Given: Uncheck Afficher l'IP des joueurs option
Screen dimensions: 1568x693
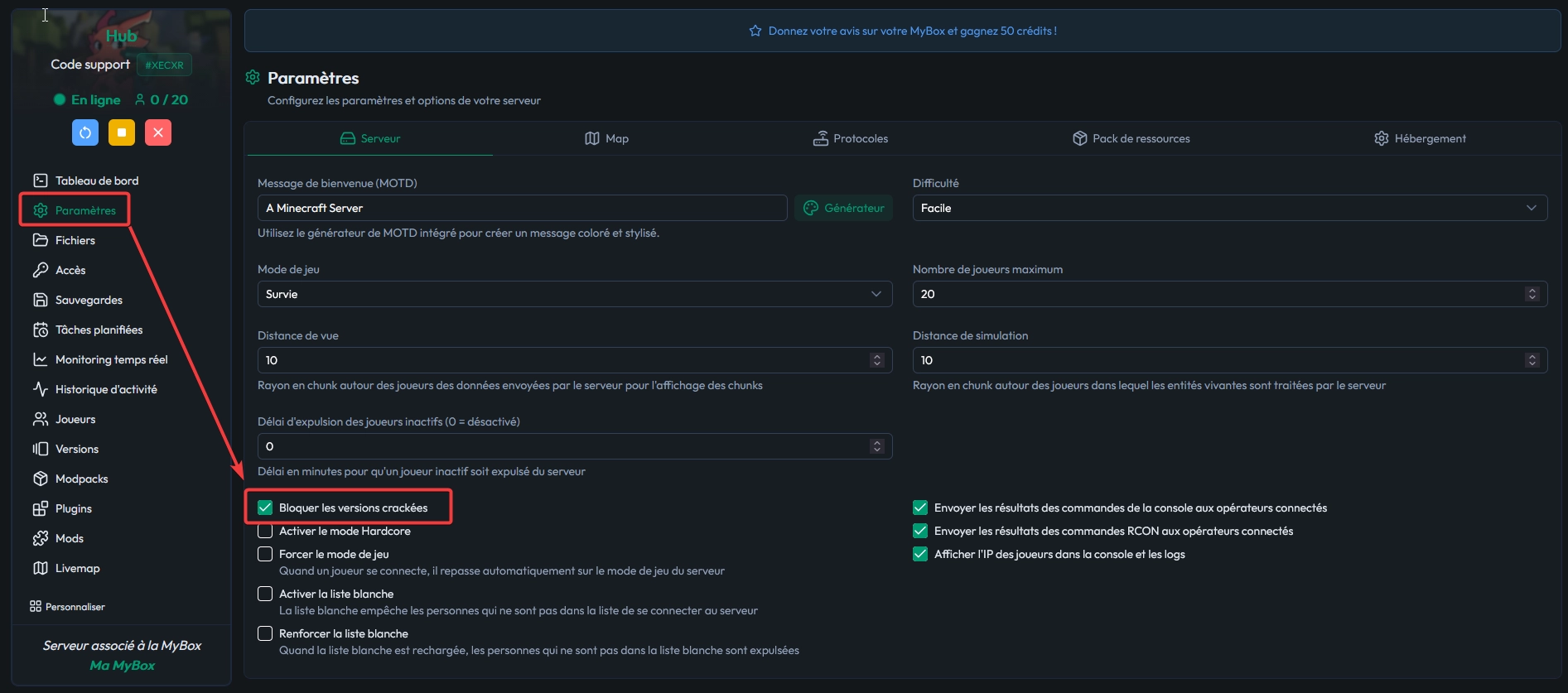Looking at the screenshot, I should pos(920,554).
